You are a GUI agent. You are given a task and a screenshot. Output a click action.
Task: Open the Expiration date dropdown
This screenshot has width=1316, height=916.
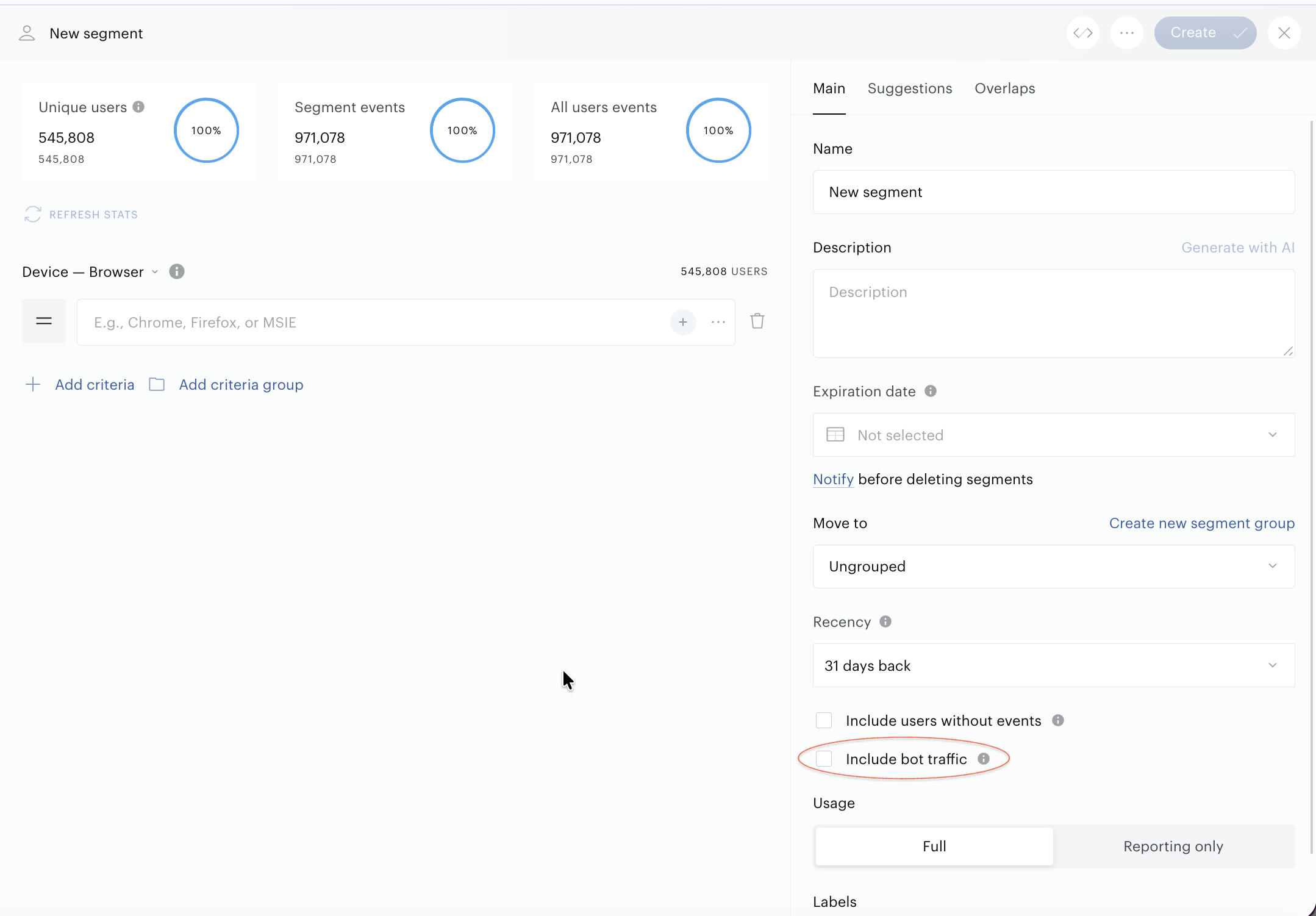pyautogui.click(x=1054, y=435)
